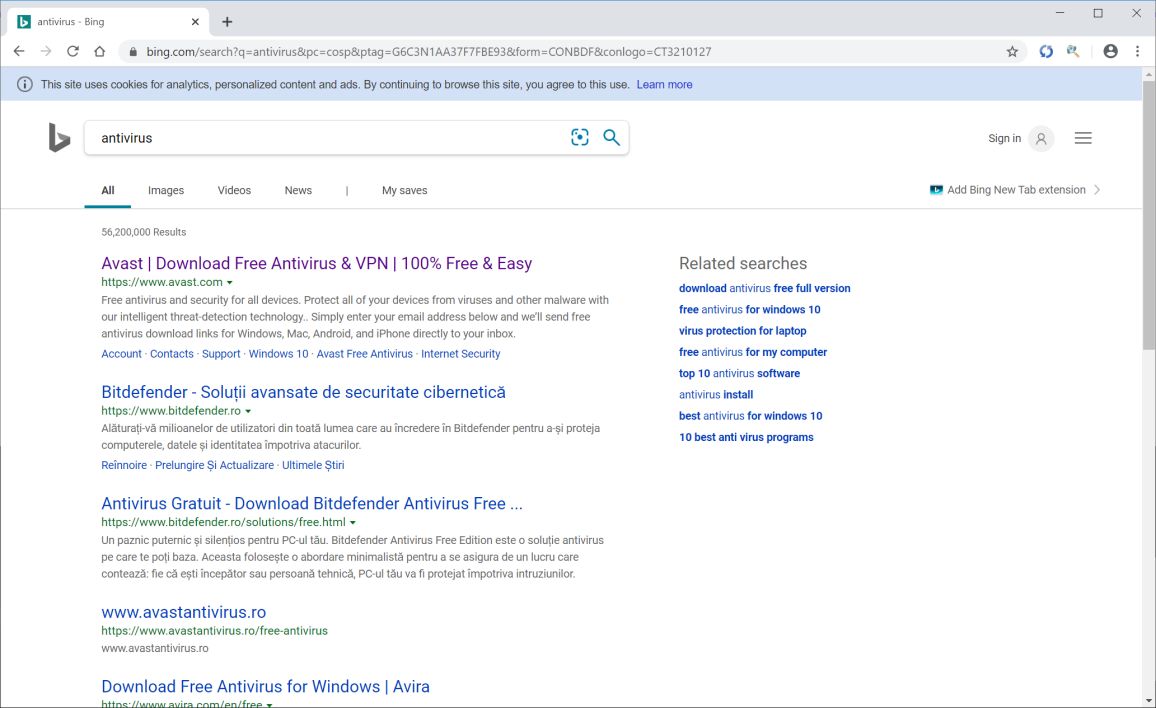Click the magnifier search icon
Screen dimensions: 1156x708
pyautogui.click(x=612, y=138)
